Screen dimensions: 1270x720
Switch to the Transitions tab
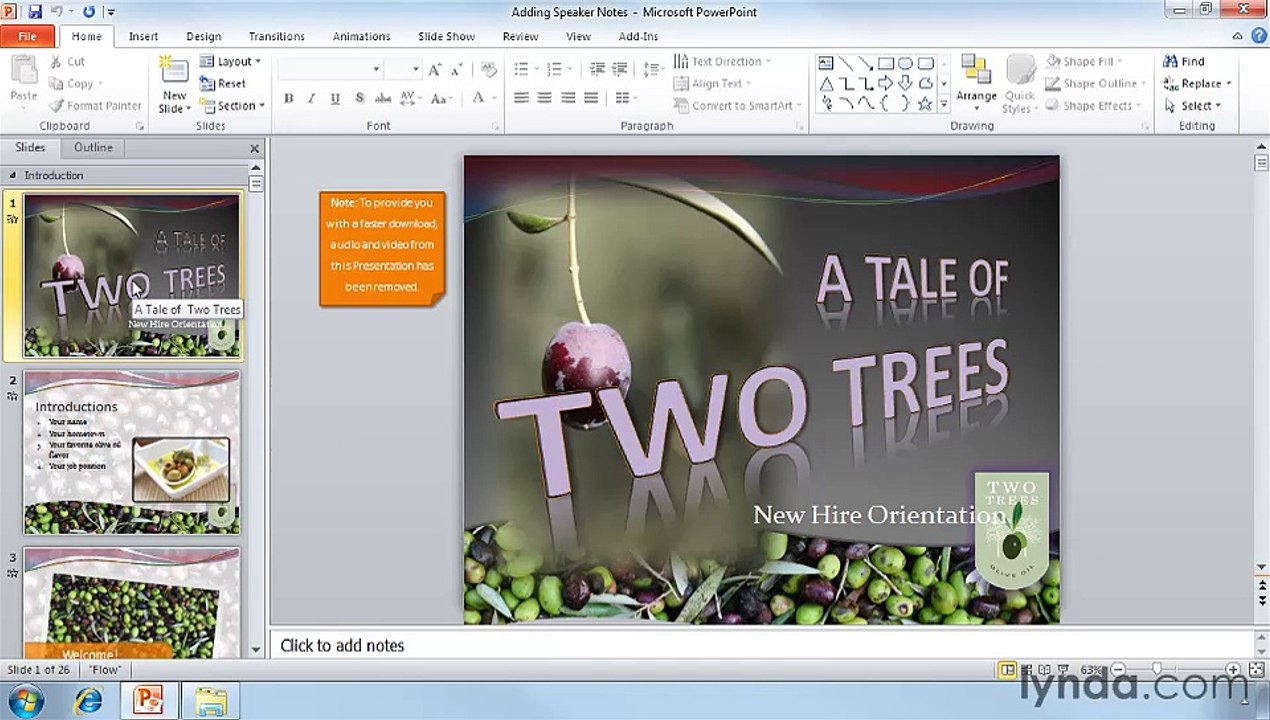pos(277,36)
